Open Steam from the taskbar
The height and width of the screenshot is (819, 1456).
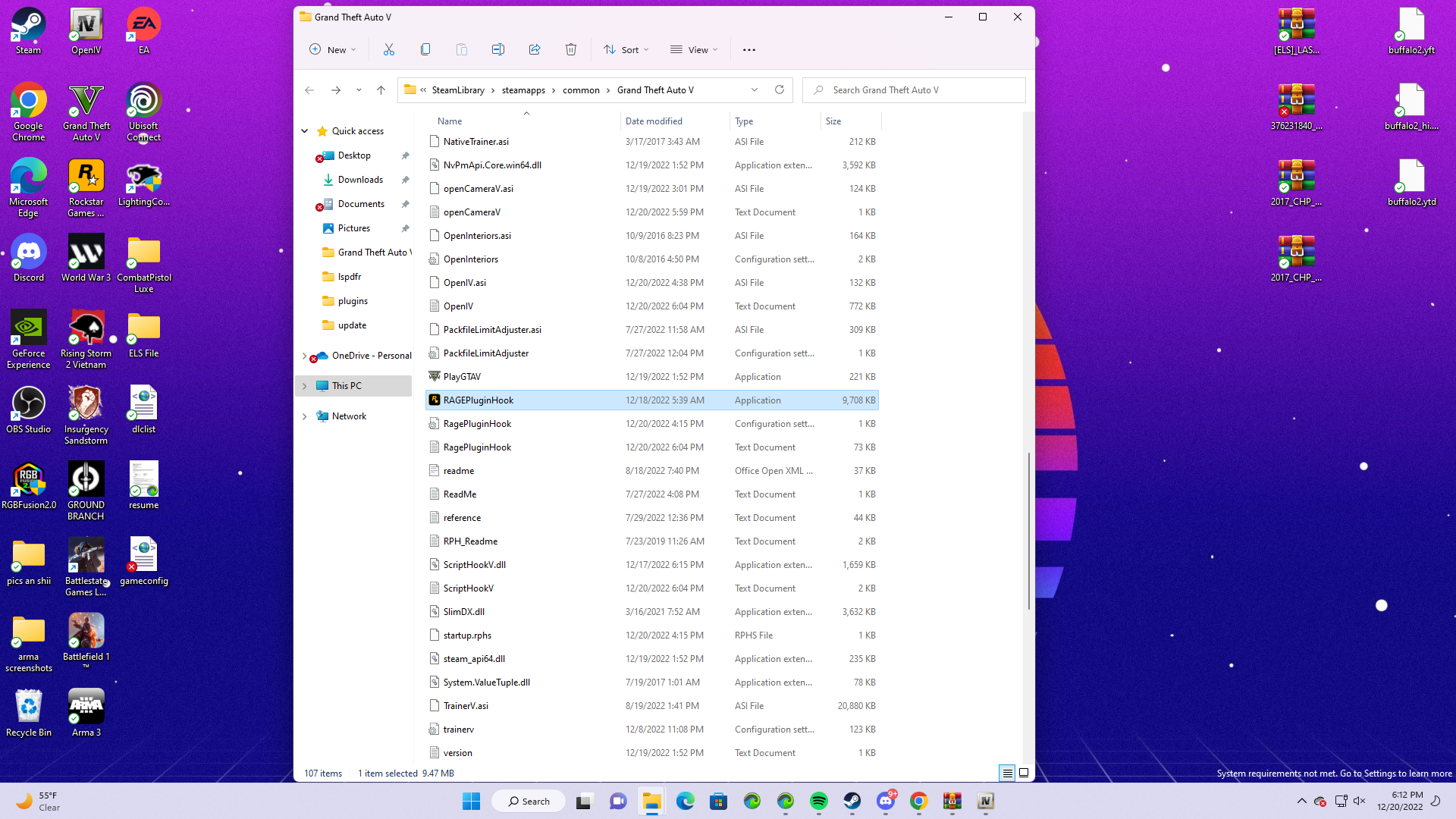(x=852, y=802)
